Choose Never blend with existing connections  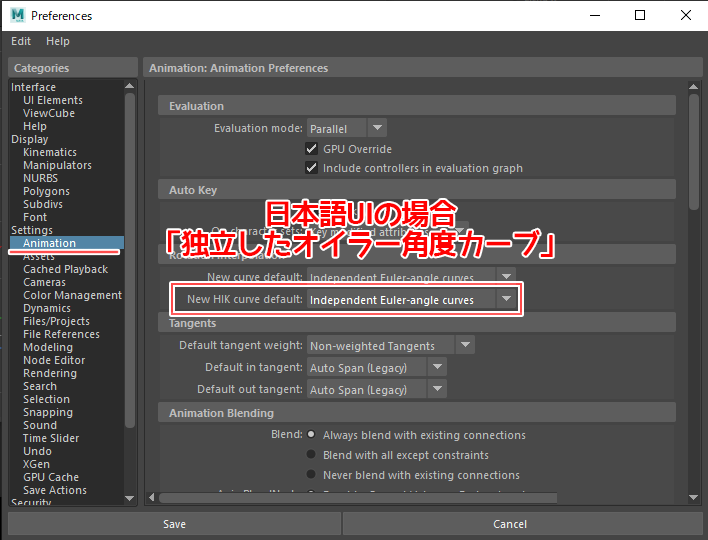coord(312,475)
